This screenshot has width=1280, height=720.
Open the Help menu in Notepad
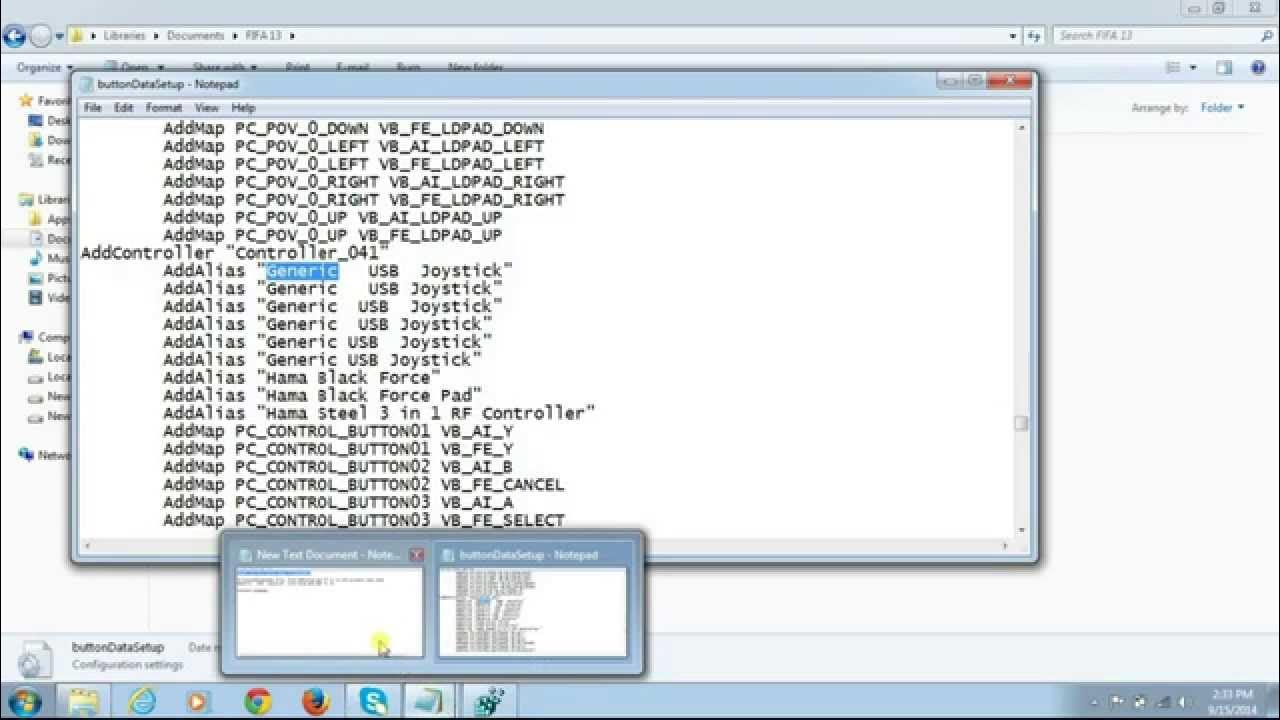tap(243, 107)
